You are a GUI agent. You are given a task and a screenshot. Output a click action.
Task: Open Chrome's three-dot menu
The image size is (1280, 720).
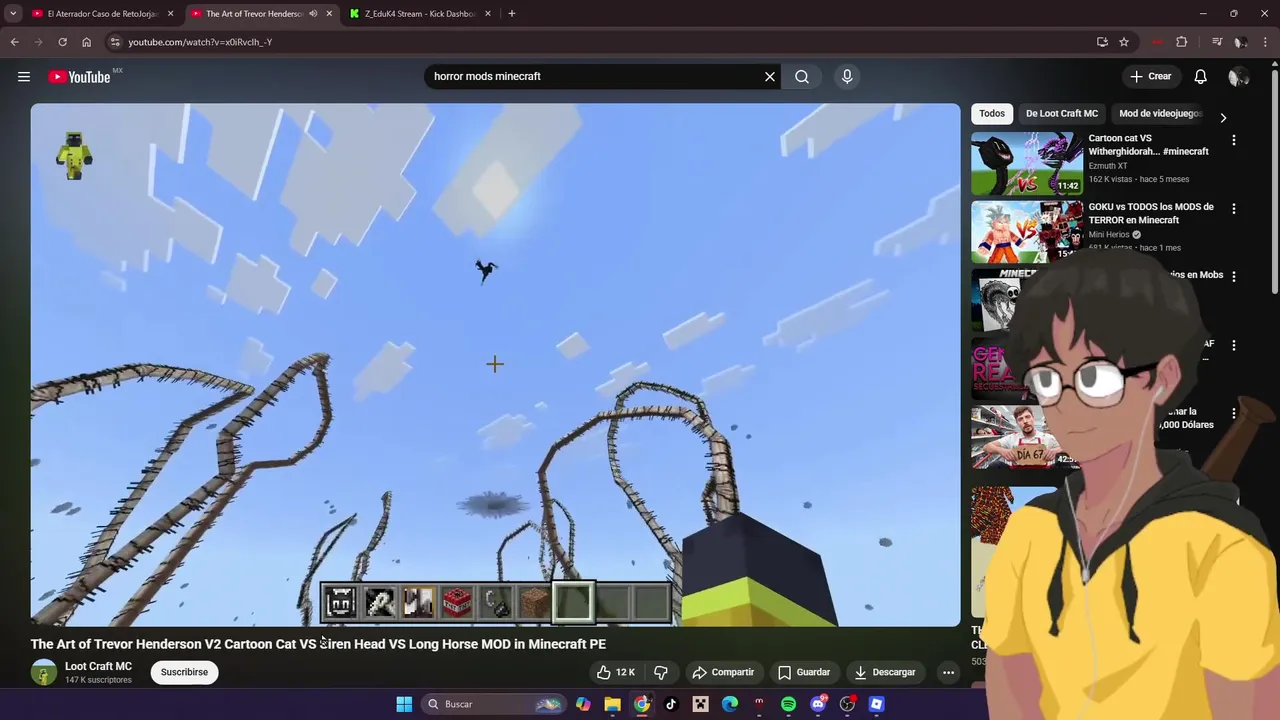pos(1264,42)
